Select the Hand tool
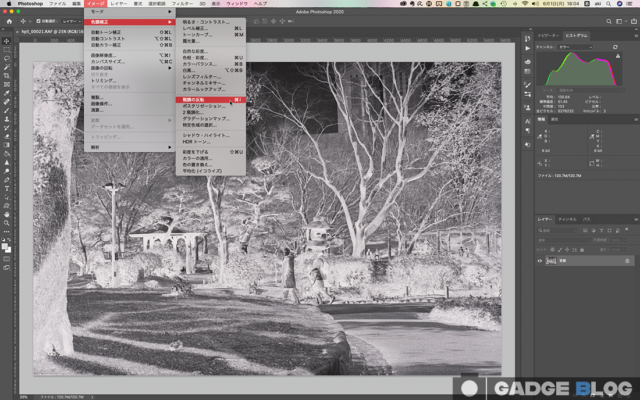 7,214
